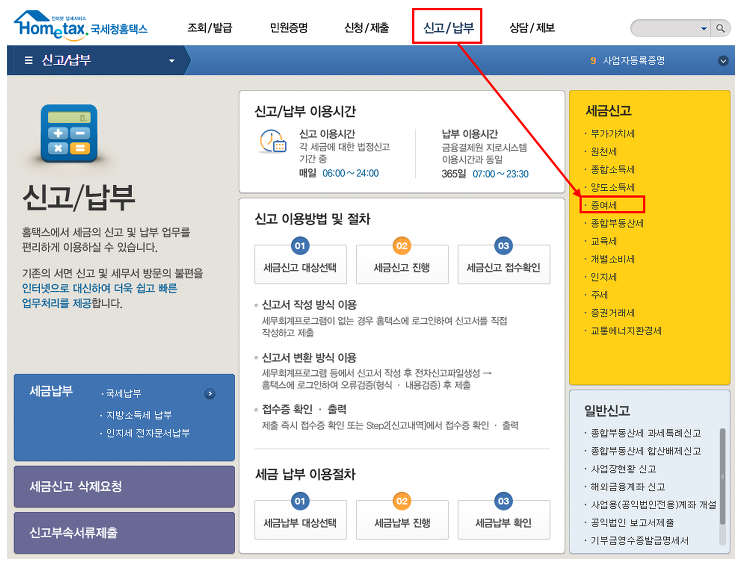Open 해외금융계좌 신고 in 일반신고
The image size is (741, 563).
tap(628, 487)
